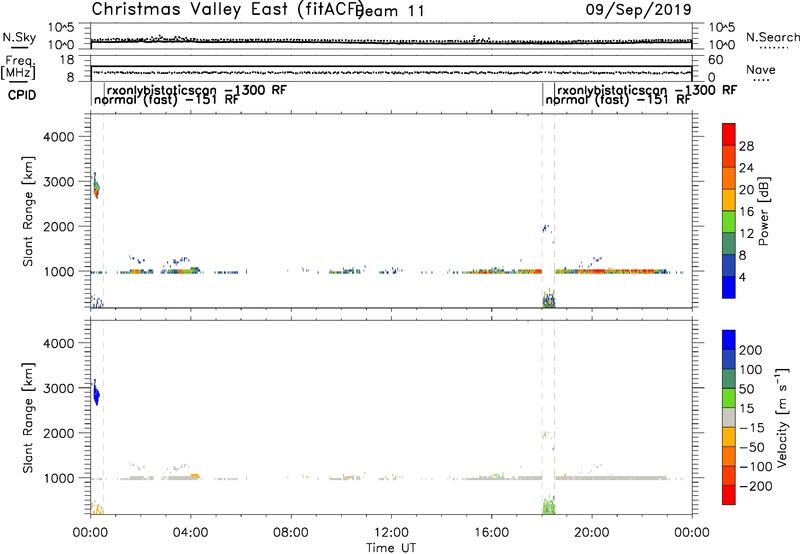This screenshot has width=800, height=554.
Task: Click the '2000' tick label on the velocity panel
Action: (58, 433)
